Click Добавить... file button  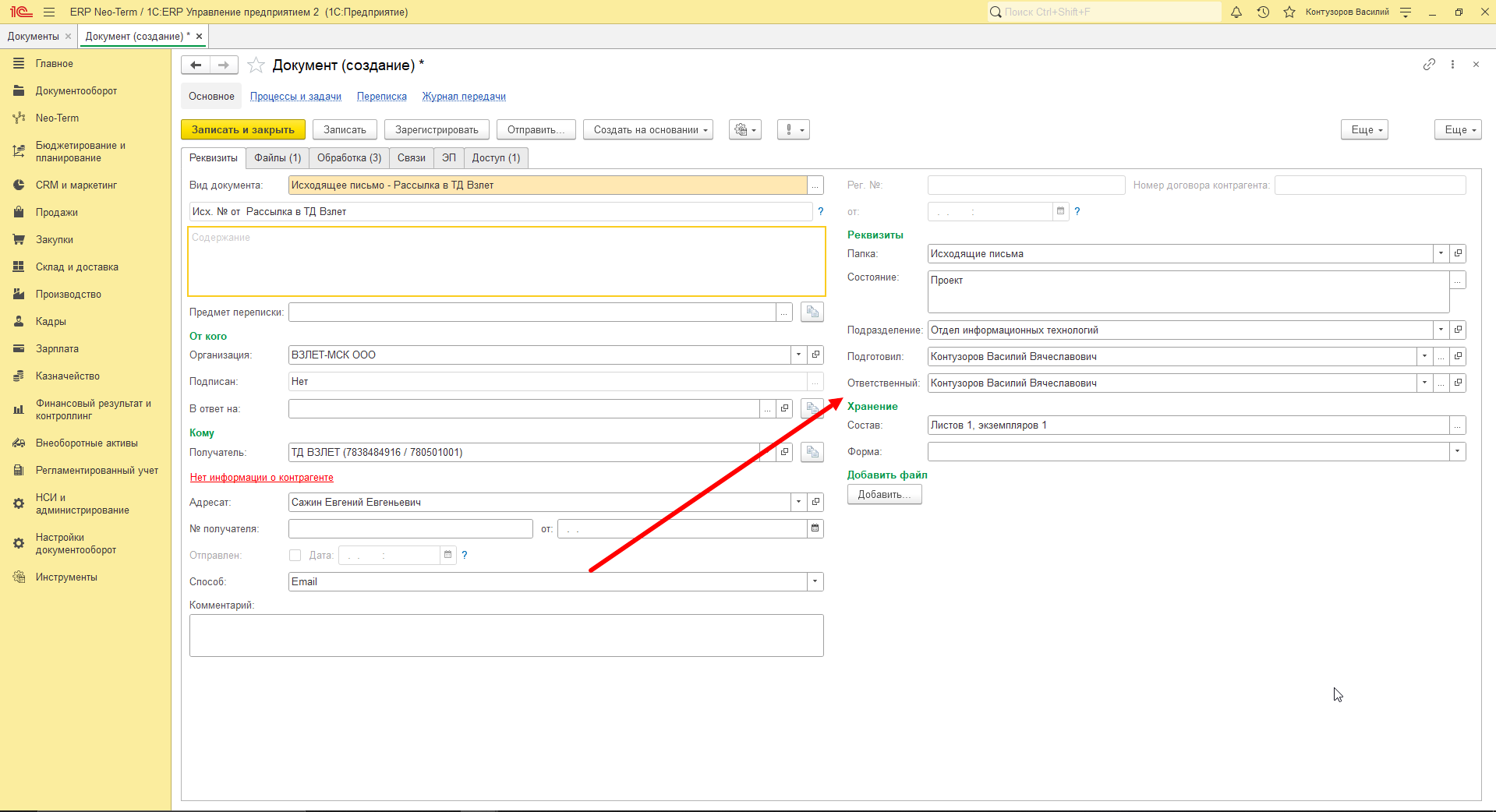[x=884, y=495]
